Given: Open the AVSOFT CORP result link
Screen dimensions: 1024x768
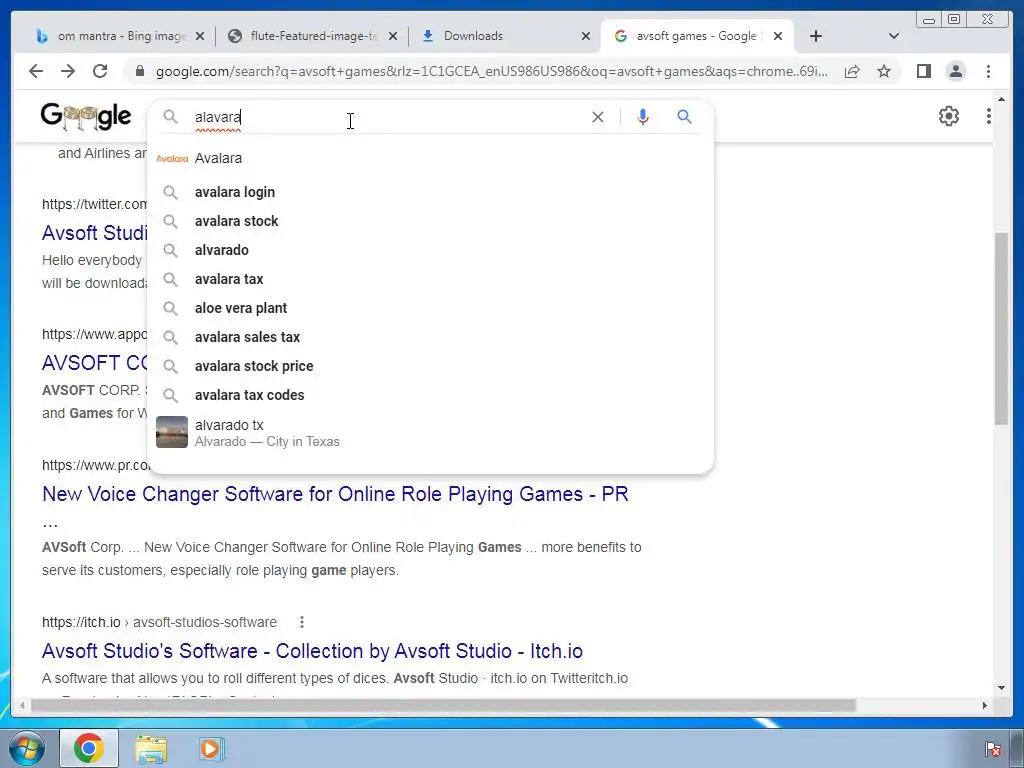Looking at the screenshot, I should (x=94, y=362).
